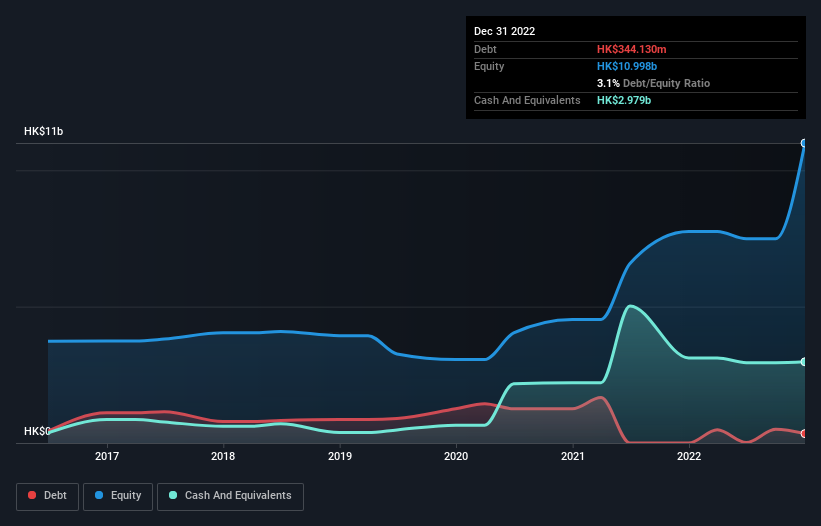Click the HK$0 axis label
Viewport: 821px width, 526px height.
pos(37,431)
